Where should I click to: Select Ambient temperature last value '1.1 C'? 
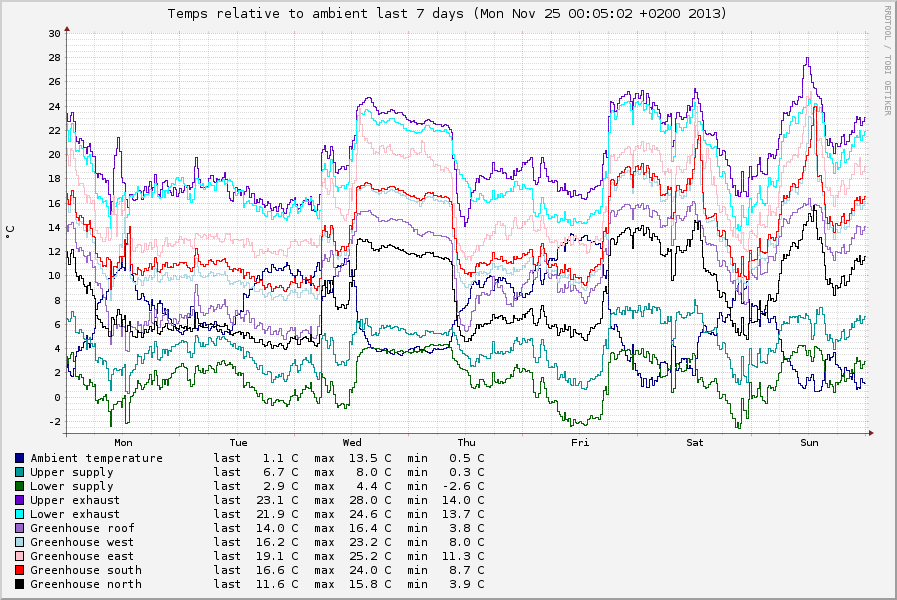[x=280, y=458]
